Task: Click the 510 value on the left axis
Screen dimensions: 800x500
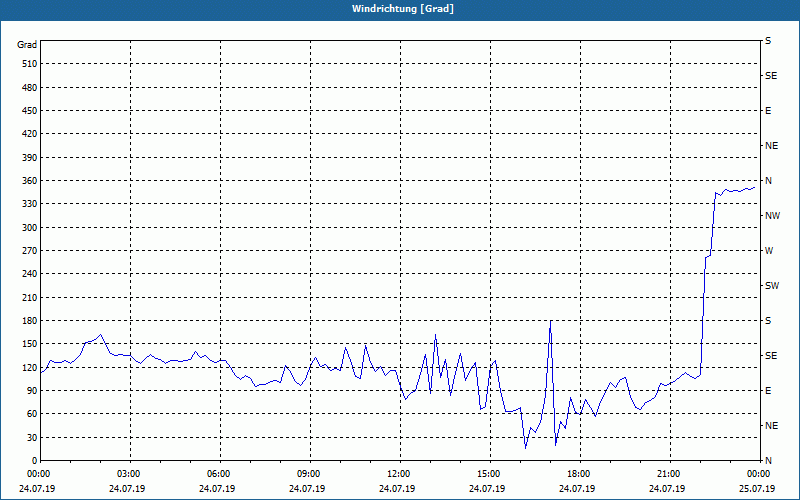Action: (30, 64)
